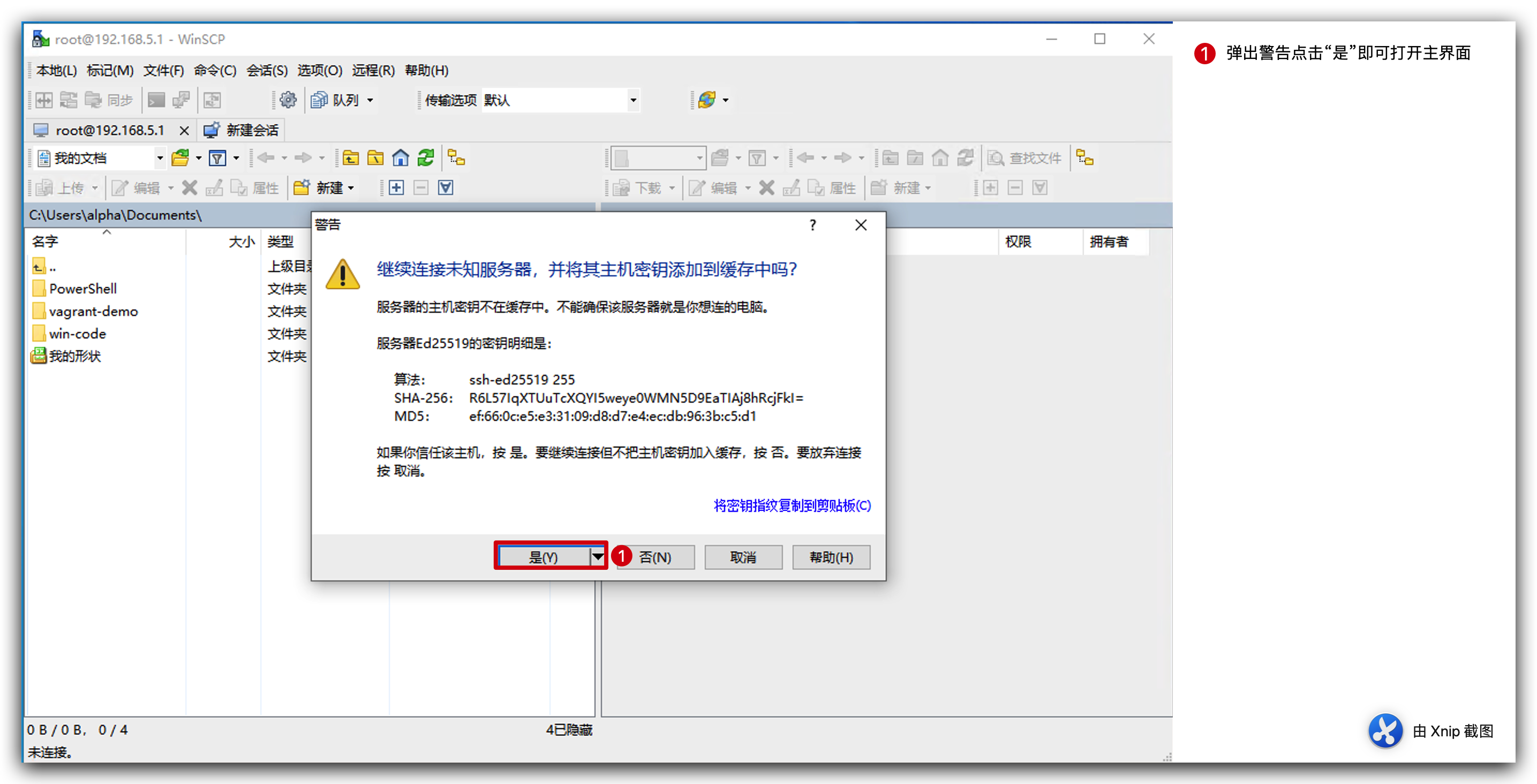Viewport: 1537px width, 784px height.
Task: Select the 我的形状 folder
Action: [67, 356]
